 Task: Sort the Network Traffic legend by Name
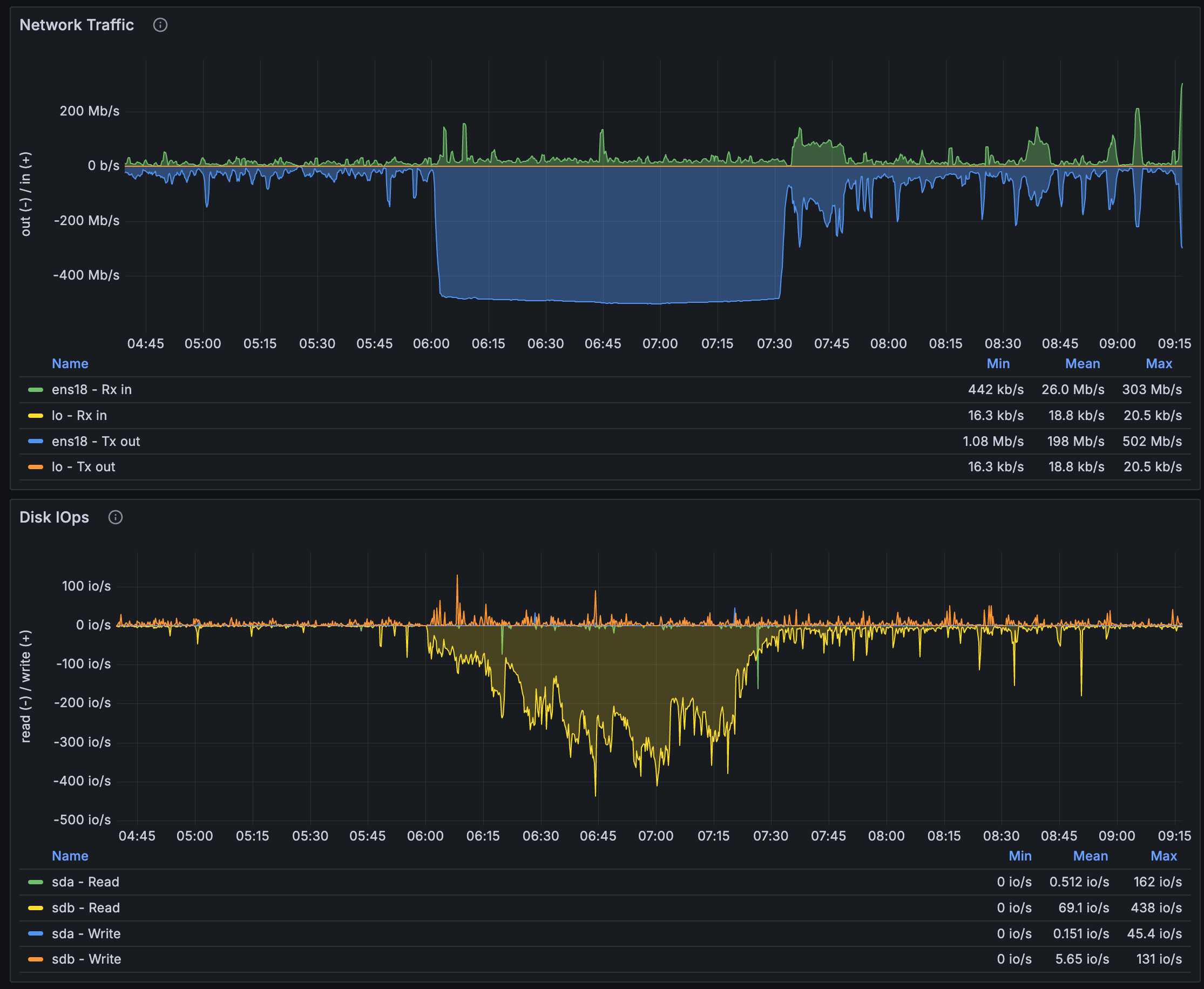[x=70, y=364]
